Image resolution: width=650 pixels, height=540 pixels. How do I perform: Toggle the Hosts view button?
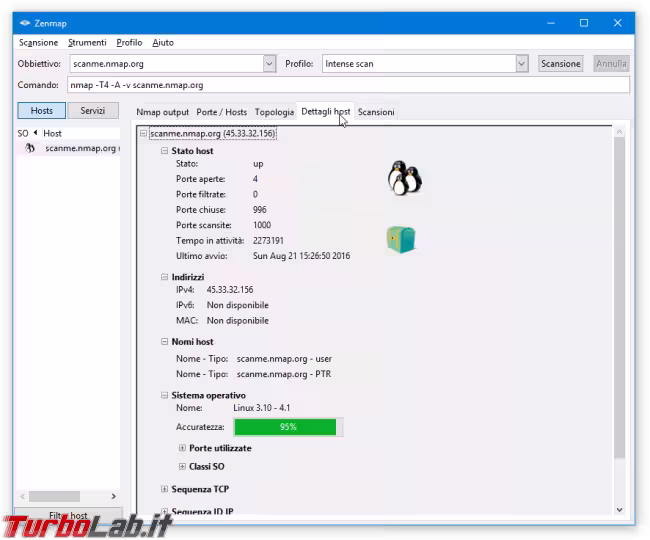(41, 111)
